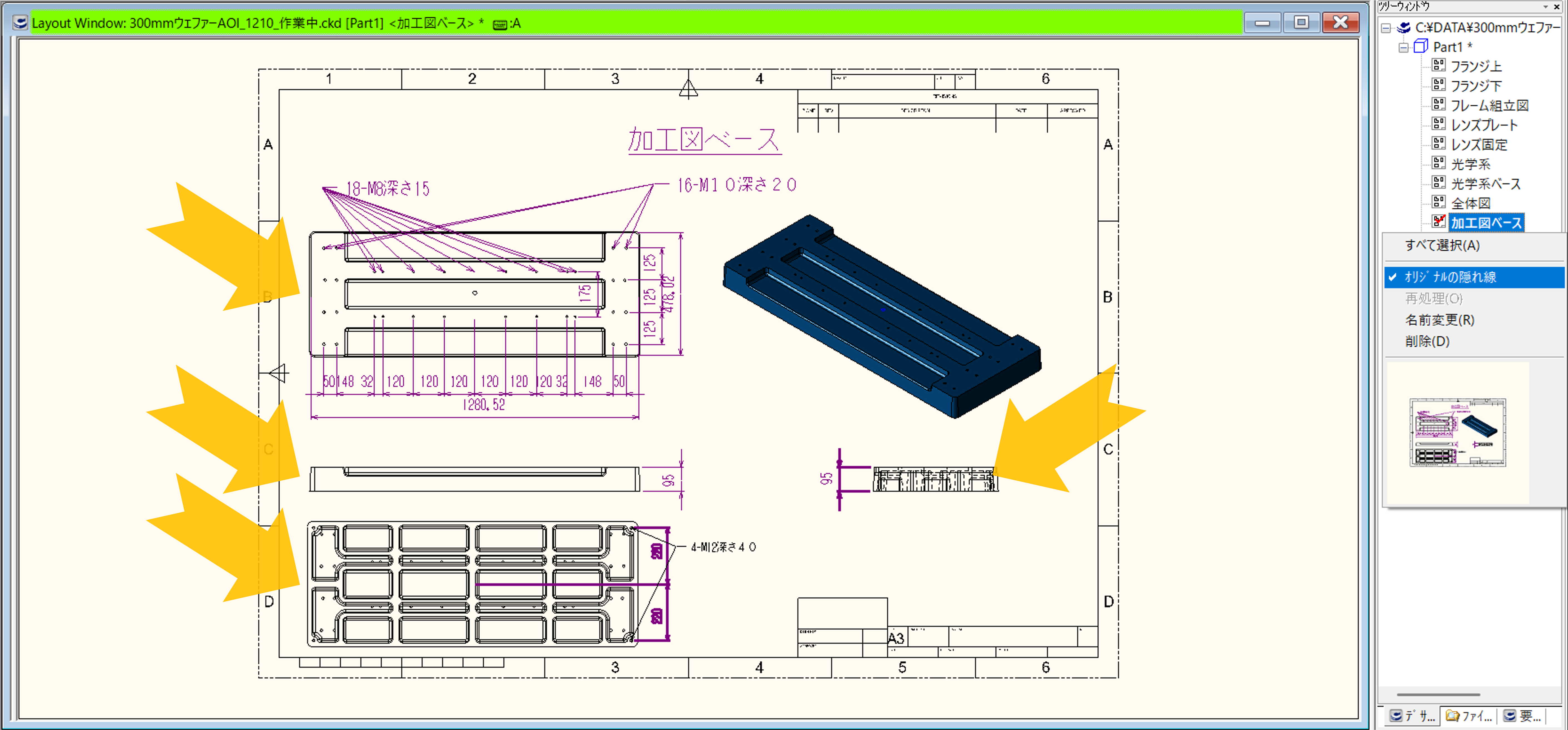
Task: Select the レンズ固定 layout in the tree
Action: 1479,144
